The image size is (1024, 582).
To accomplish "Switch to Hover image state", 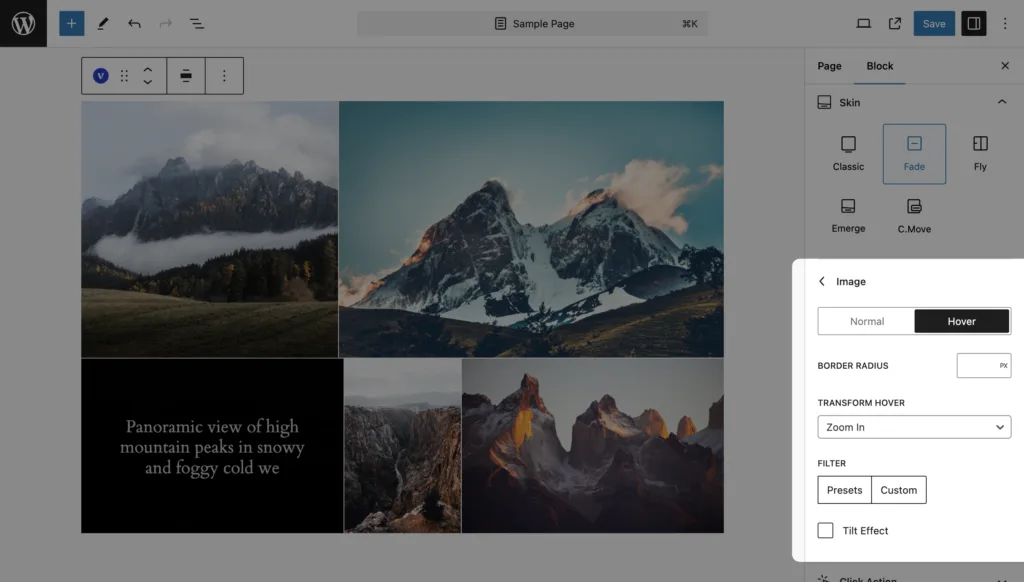I will pyautogui.click(x=961, y=321).
